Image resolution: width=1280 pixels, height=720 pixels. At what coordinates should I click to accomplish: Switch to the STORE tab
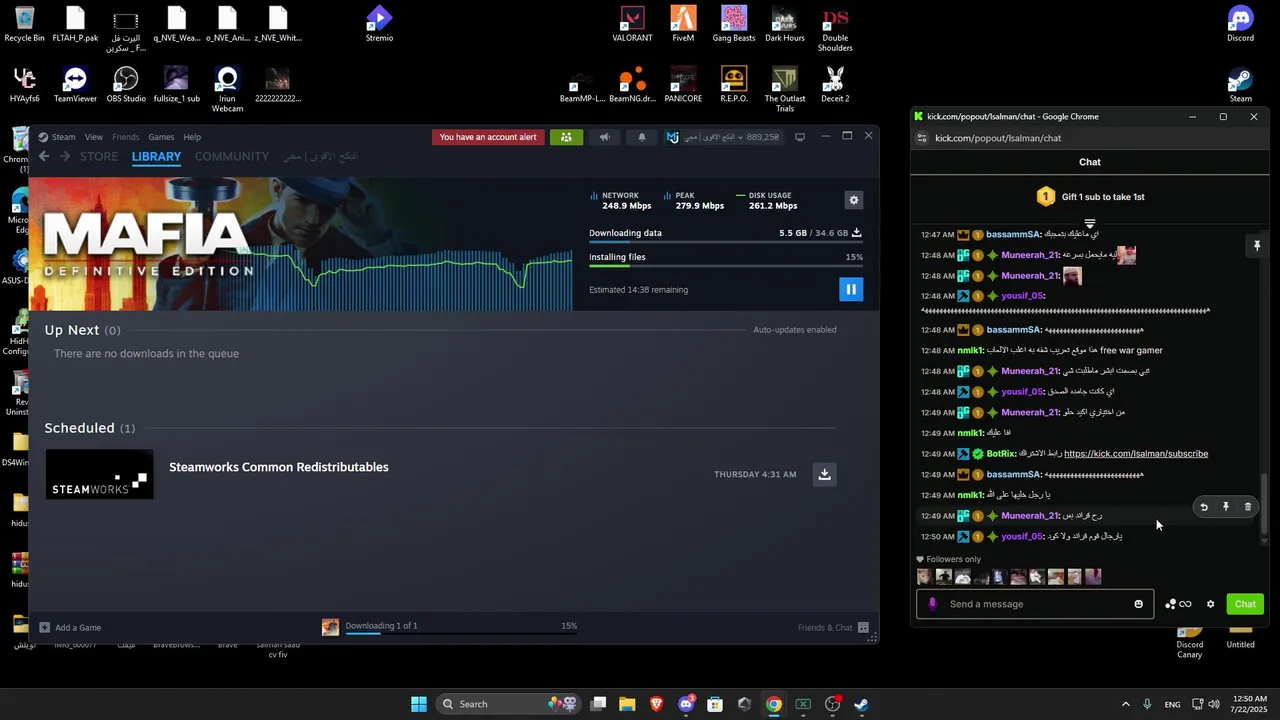click(x=99, y=157)
